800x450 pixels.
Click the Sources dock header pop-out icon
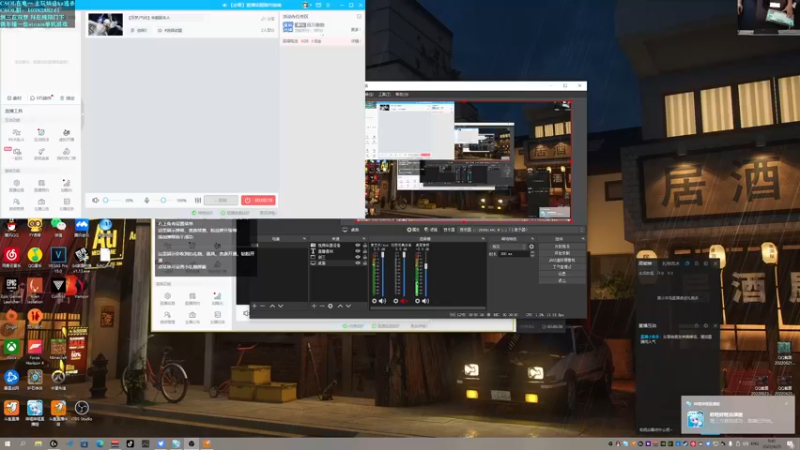click(x=364, y=239)
